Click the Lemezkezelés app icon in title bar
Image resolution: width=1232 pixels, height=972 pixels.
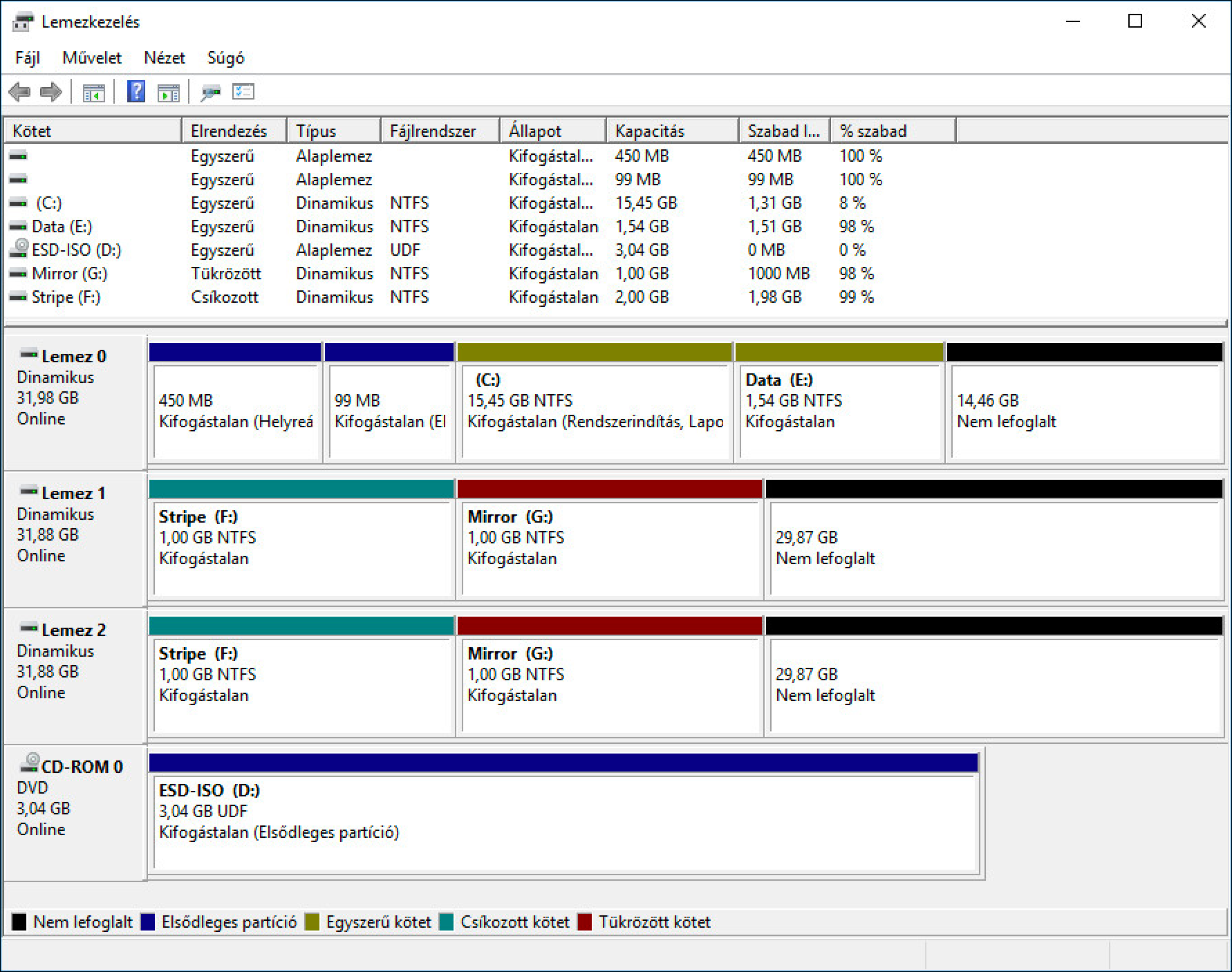click(22, 22)
